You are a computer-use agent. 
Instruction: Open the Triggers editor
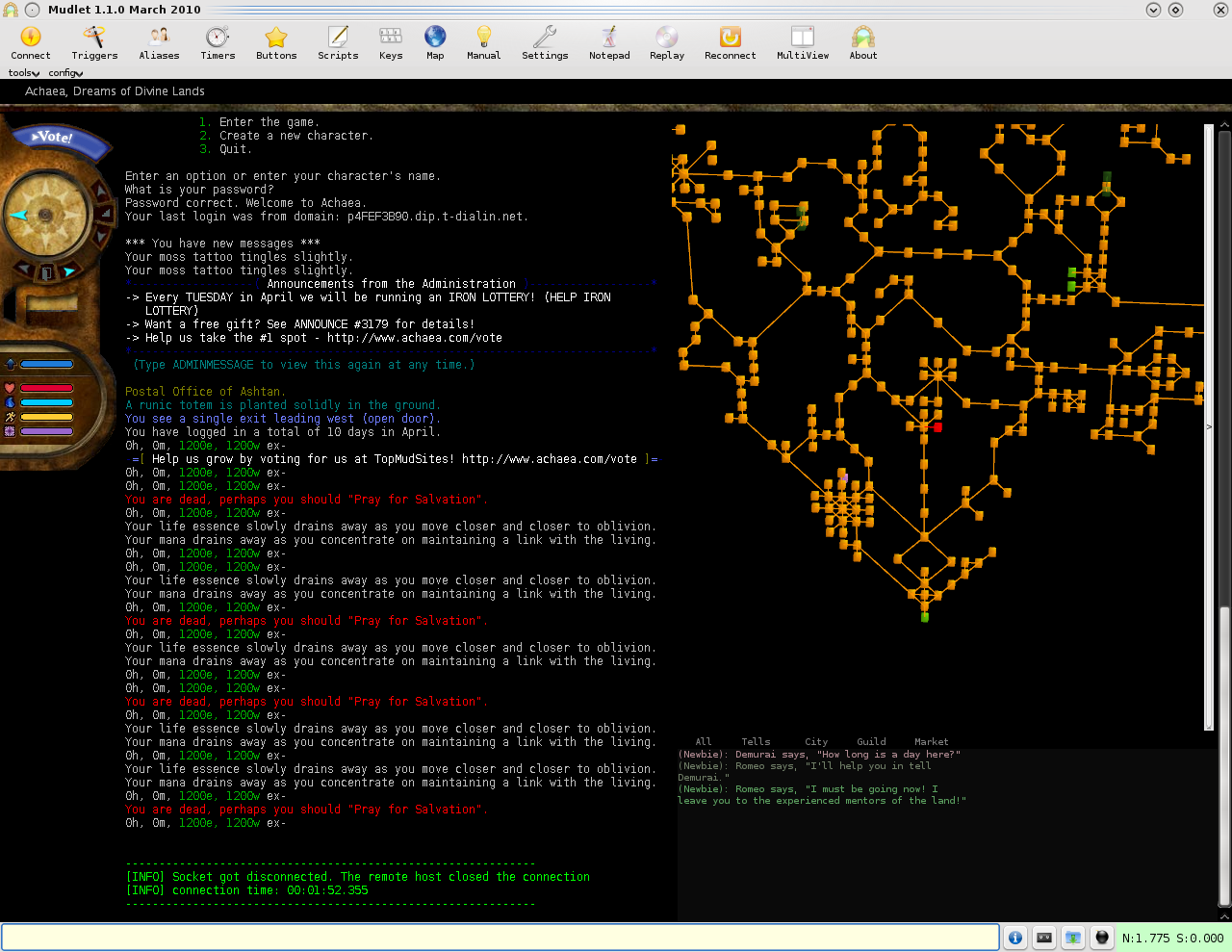[94, 42]
